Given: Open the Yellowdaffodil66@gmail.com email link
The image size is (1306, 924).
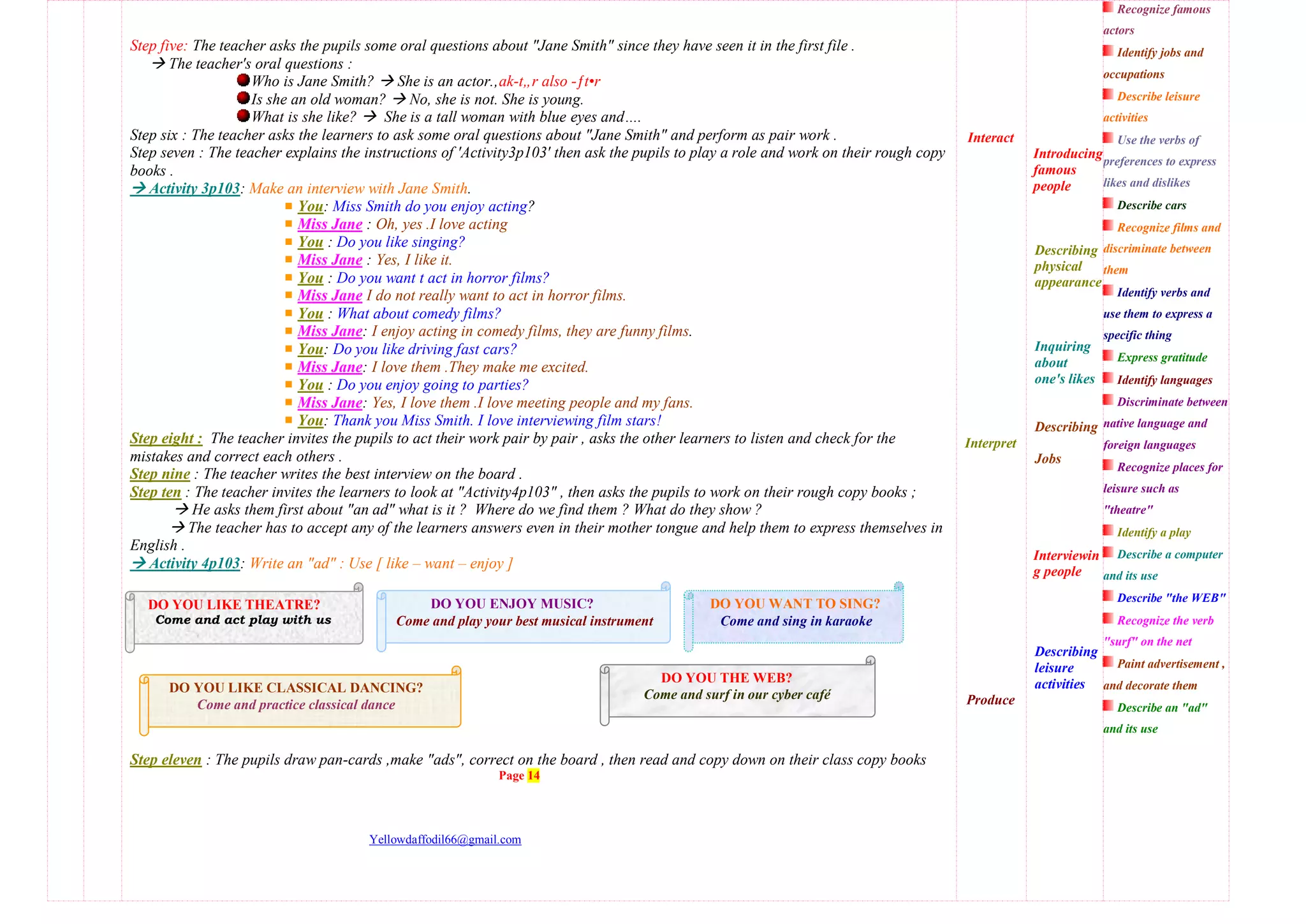Looking at the screenshot, I should tap(445, 839).
